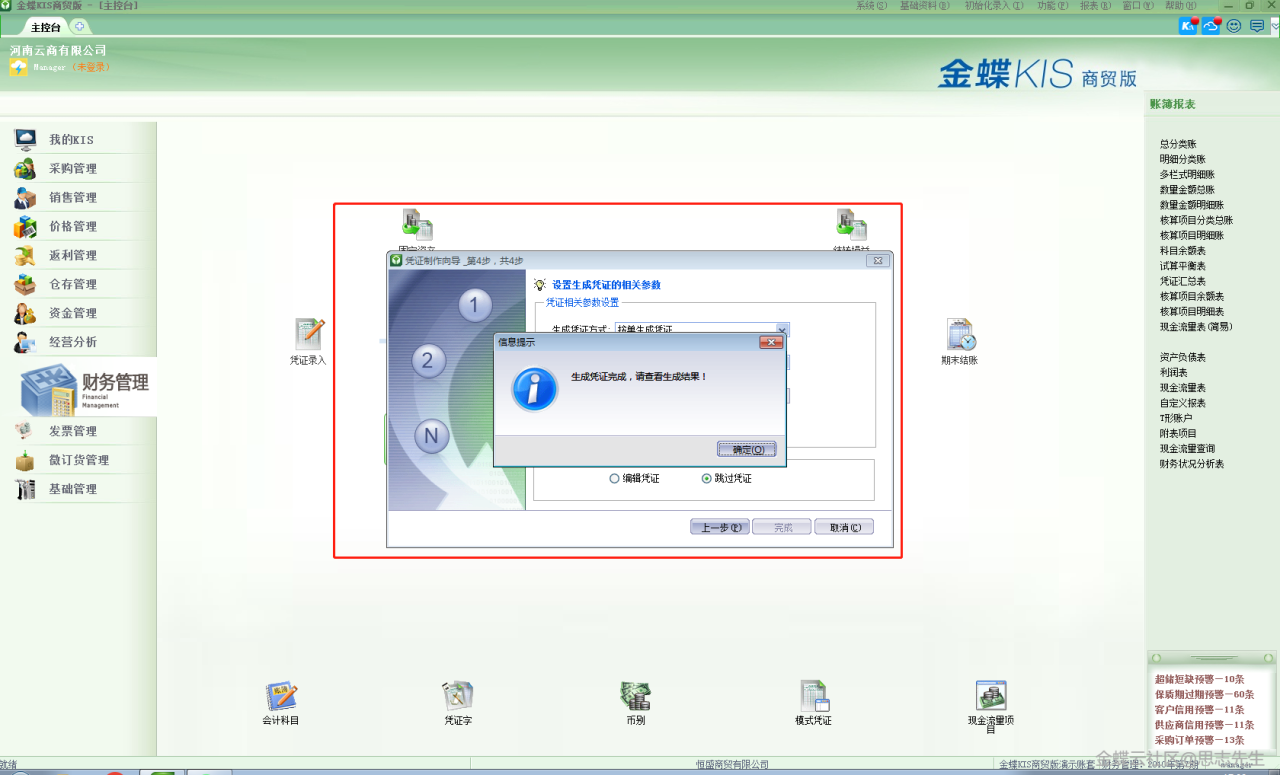Click the cloud service icon in header
The height and width of the screenshot is (775, 1280).
coord(1211,26)
